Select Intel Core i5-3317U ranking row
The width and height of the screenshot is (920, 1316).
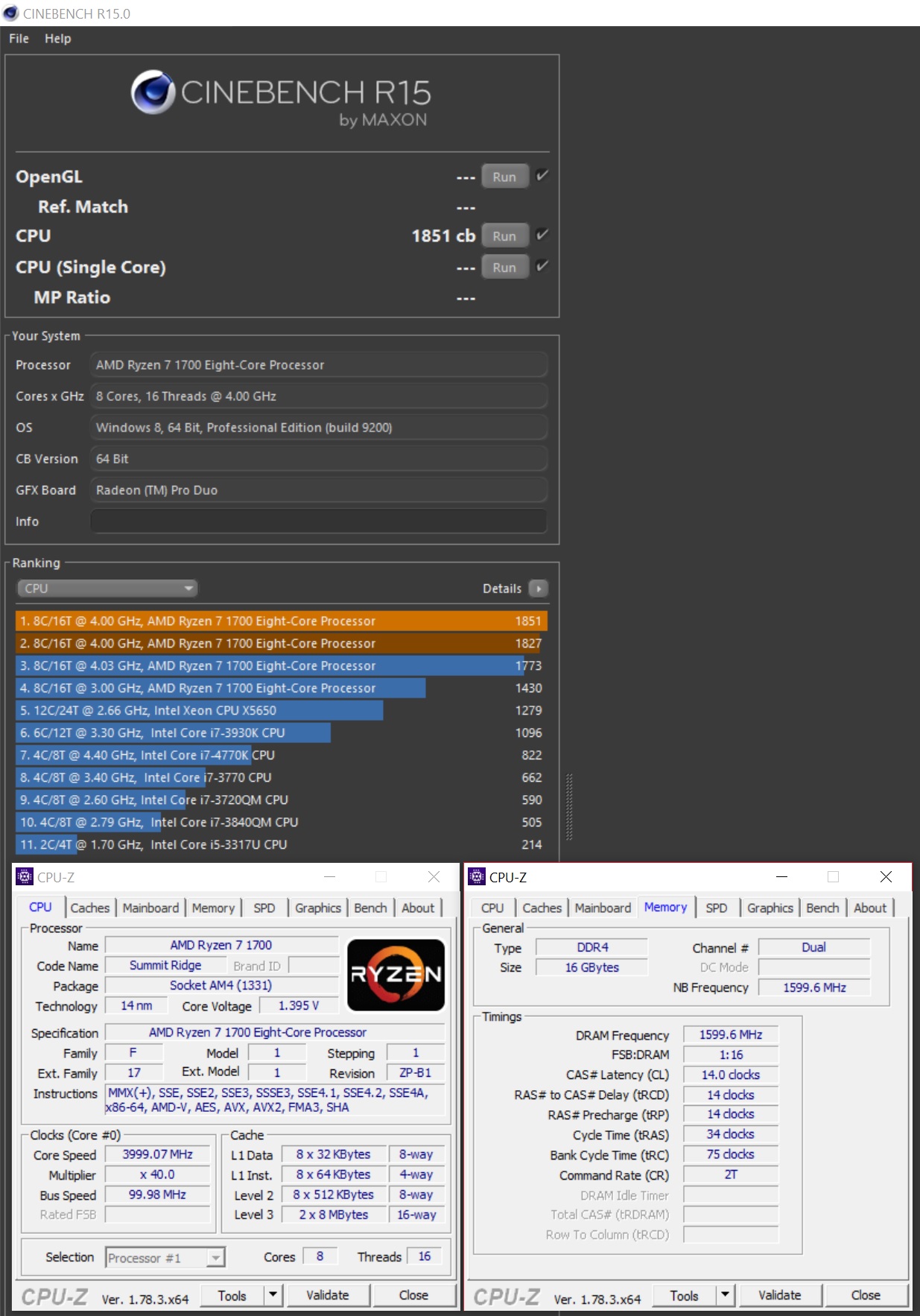(x=282, y=844)
